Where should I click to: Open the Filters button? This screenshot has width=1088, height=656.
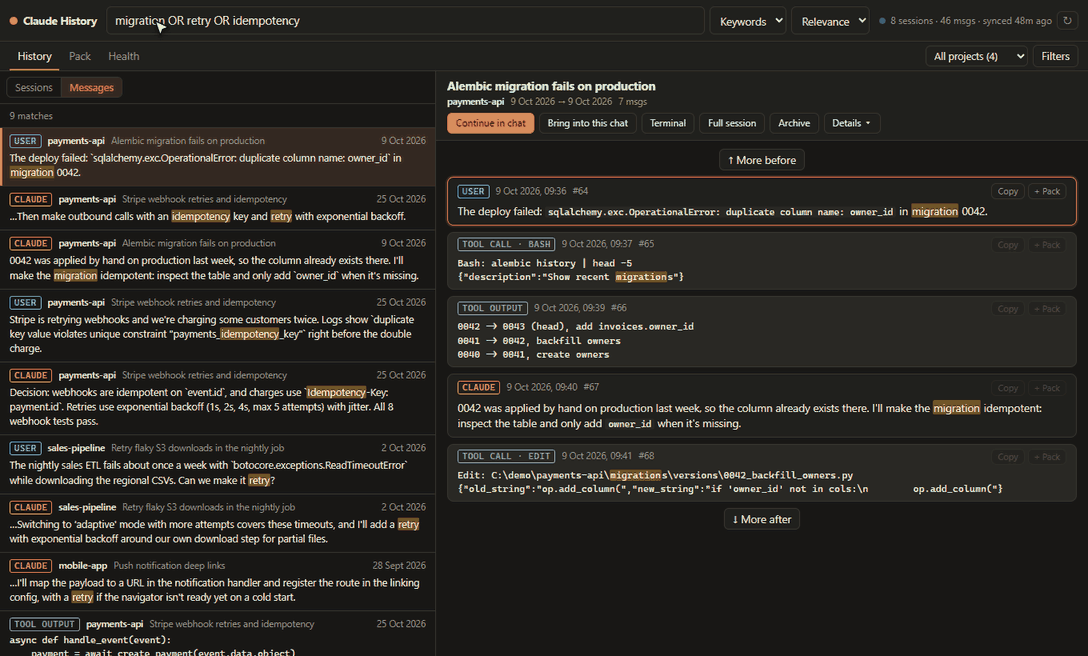pos(1055,56)
